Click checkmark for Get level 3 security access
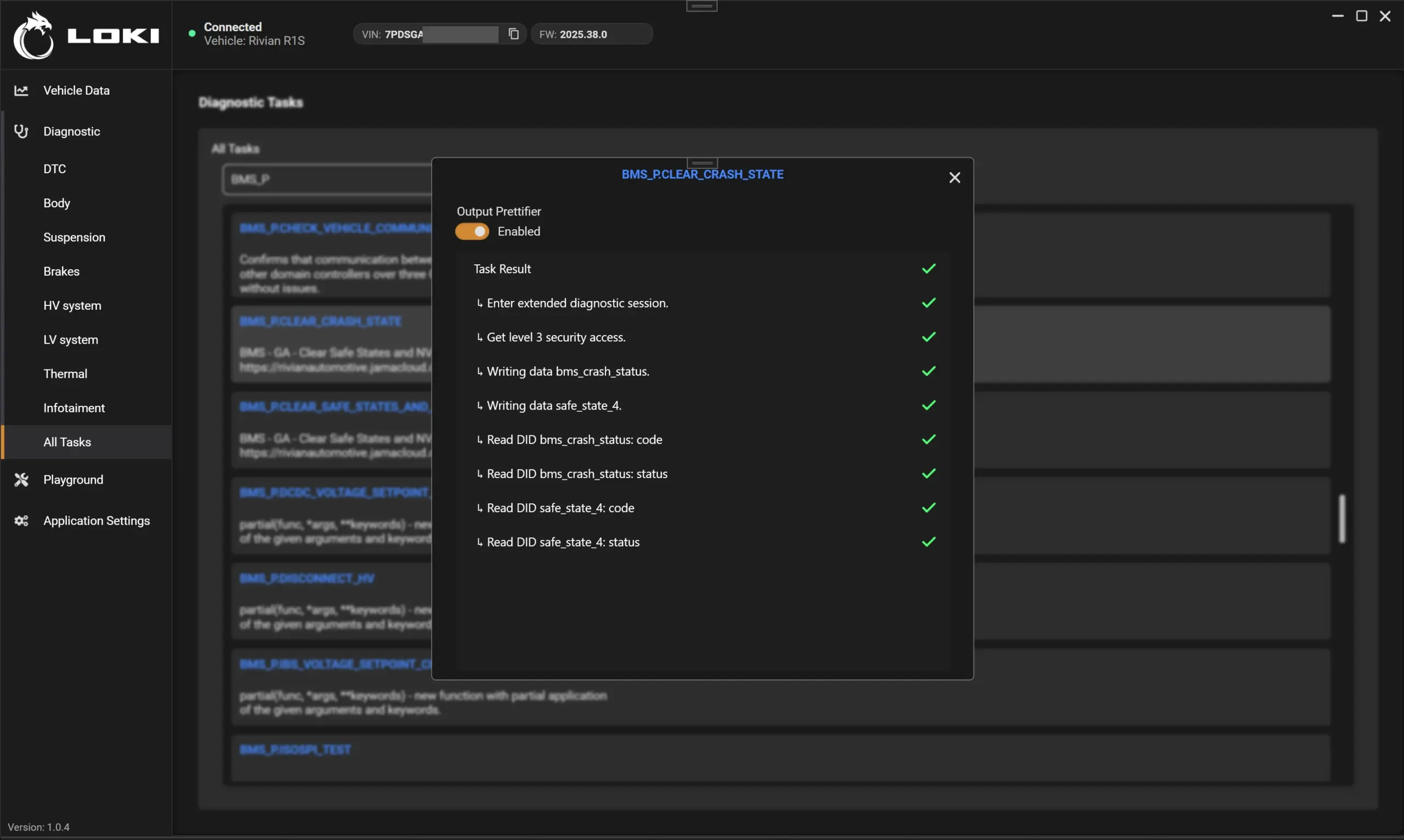The height and width of the screenshot is (840, 1404). (929, 337)
